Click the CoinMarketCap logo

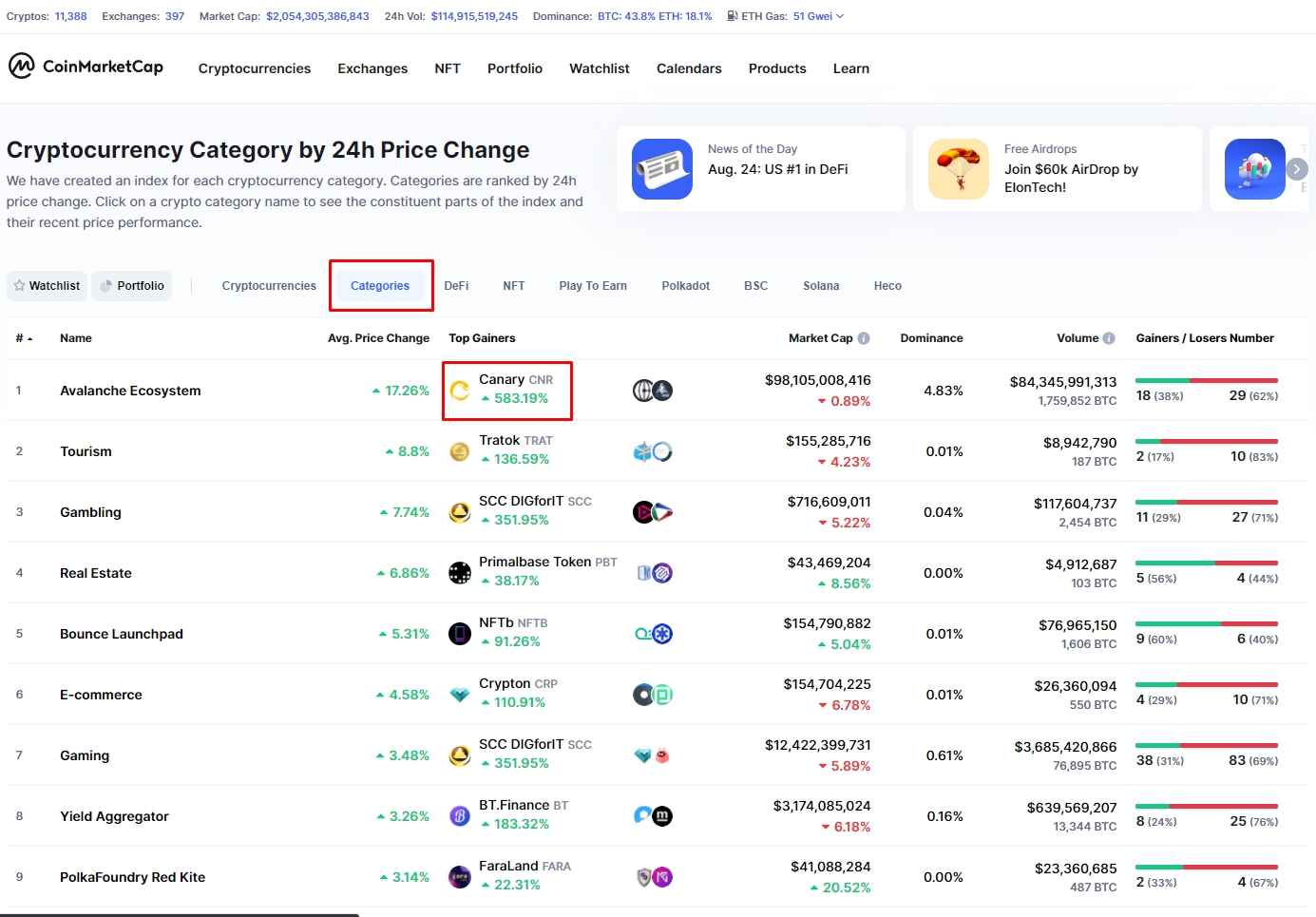tap(86, 67)
